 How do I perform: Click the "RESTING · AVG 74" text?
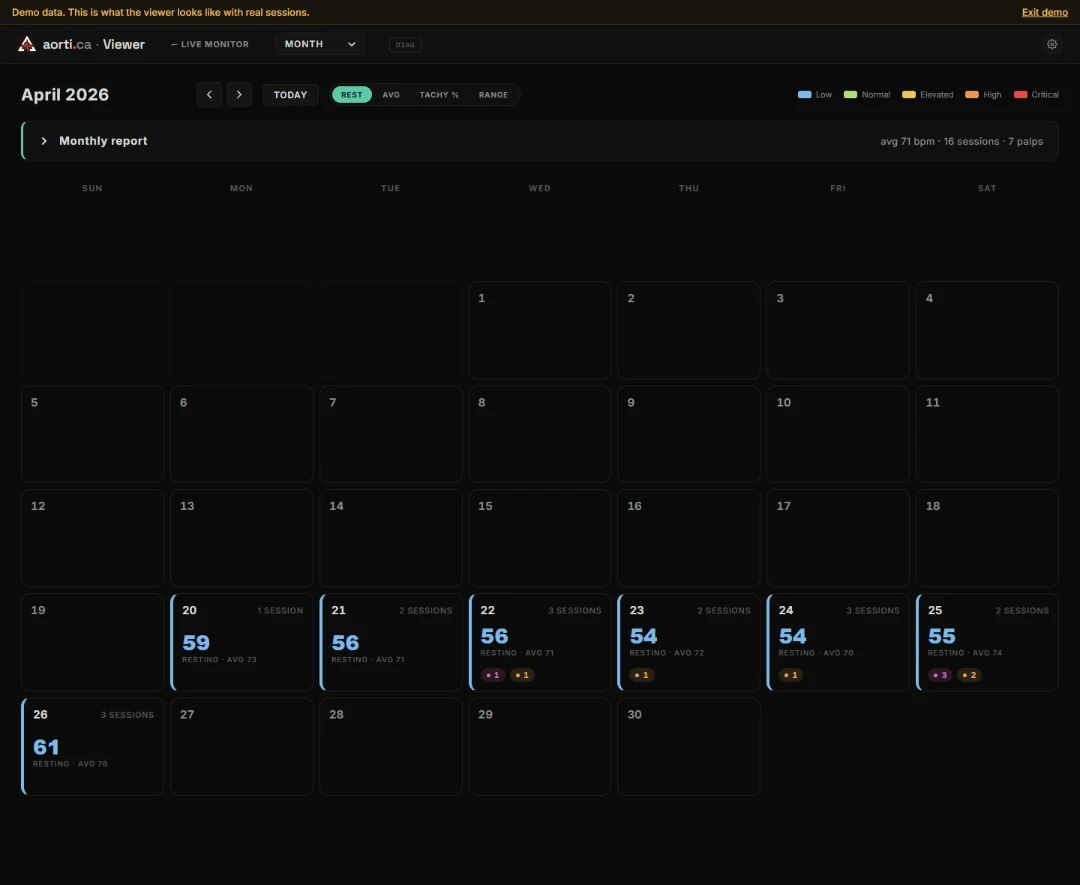pos(965,653)
